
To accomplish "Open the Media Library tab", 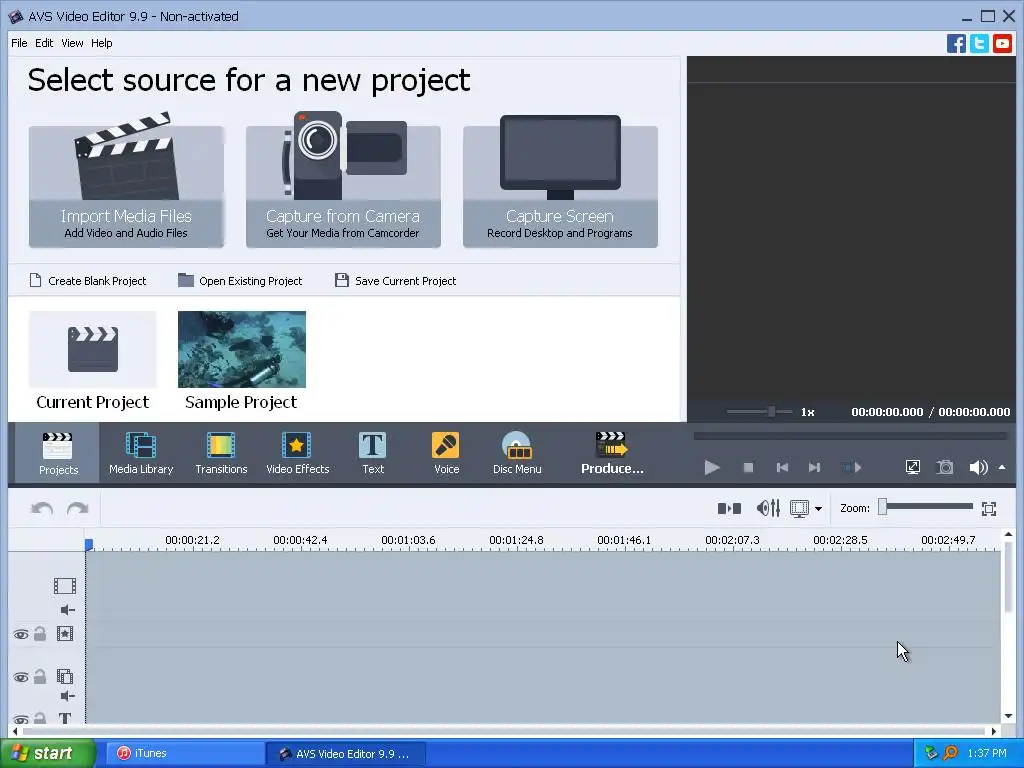I will click(x=141, y=453).
